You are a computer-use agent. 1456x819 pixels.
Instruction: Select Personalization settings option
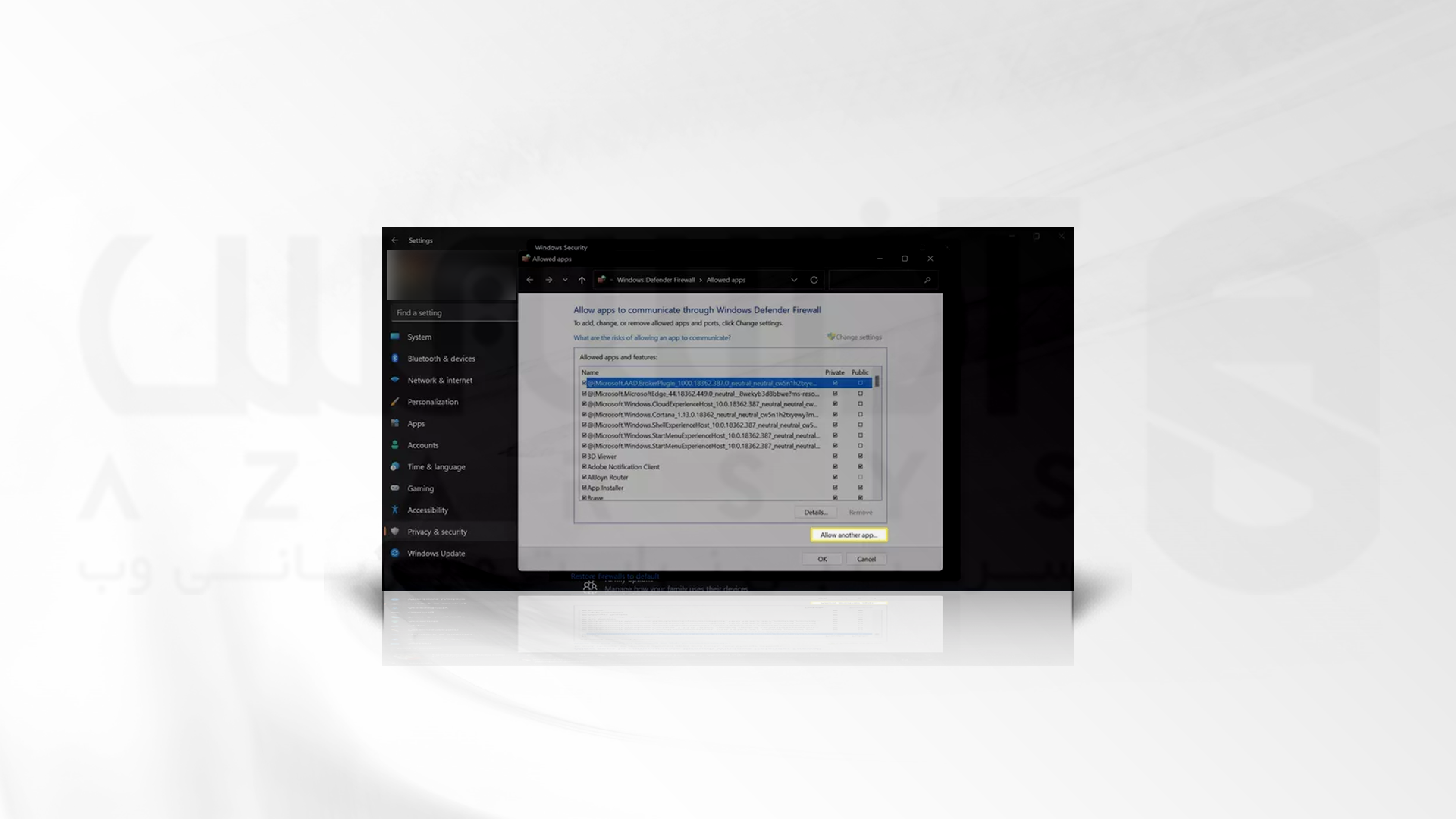click(432, 401)
